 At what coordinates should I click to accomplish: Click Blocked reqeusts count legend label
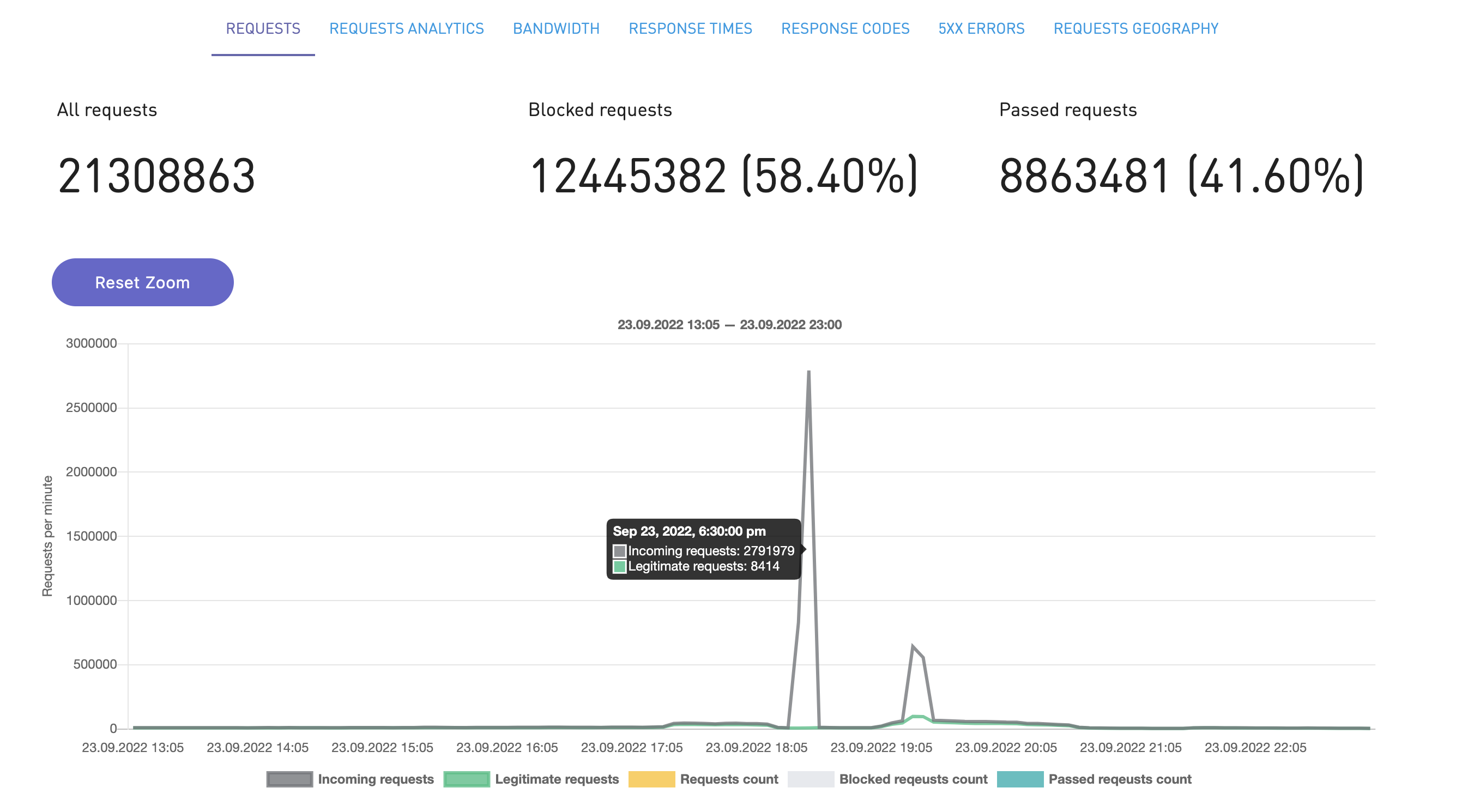[913, 779]
